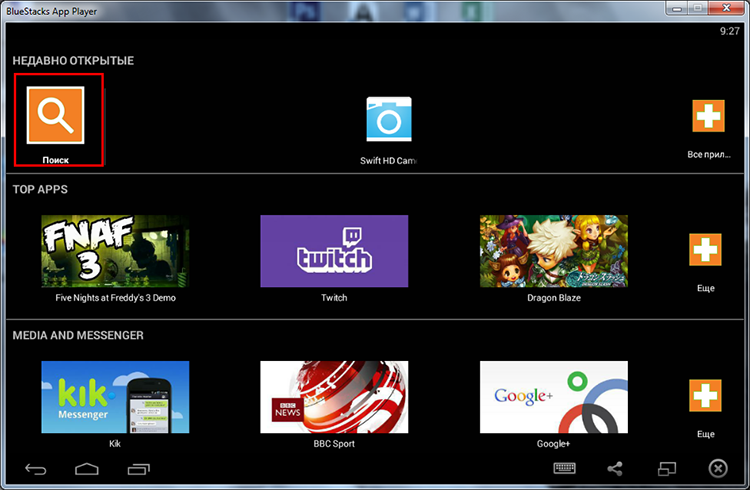
Task: Tap the Android back arrow icon
Action: (x=36, y=469)
